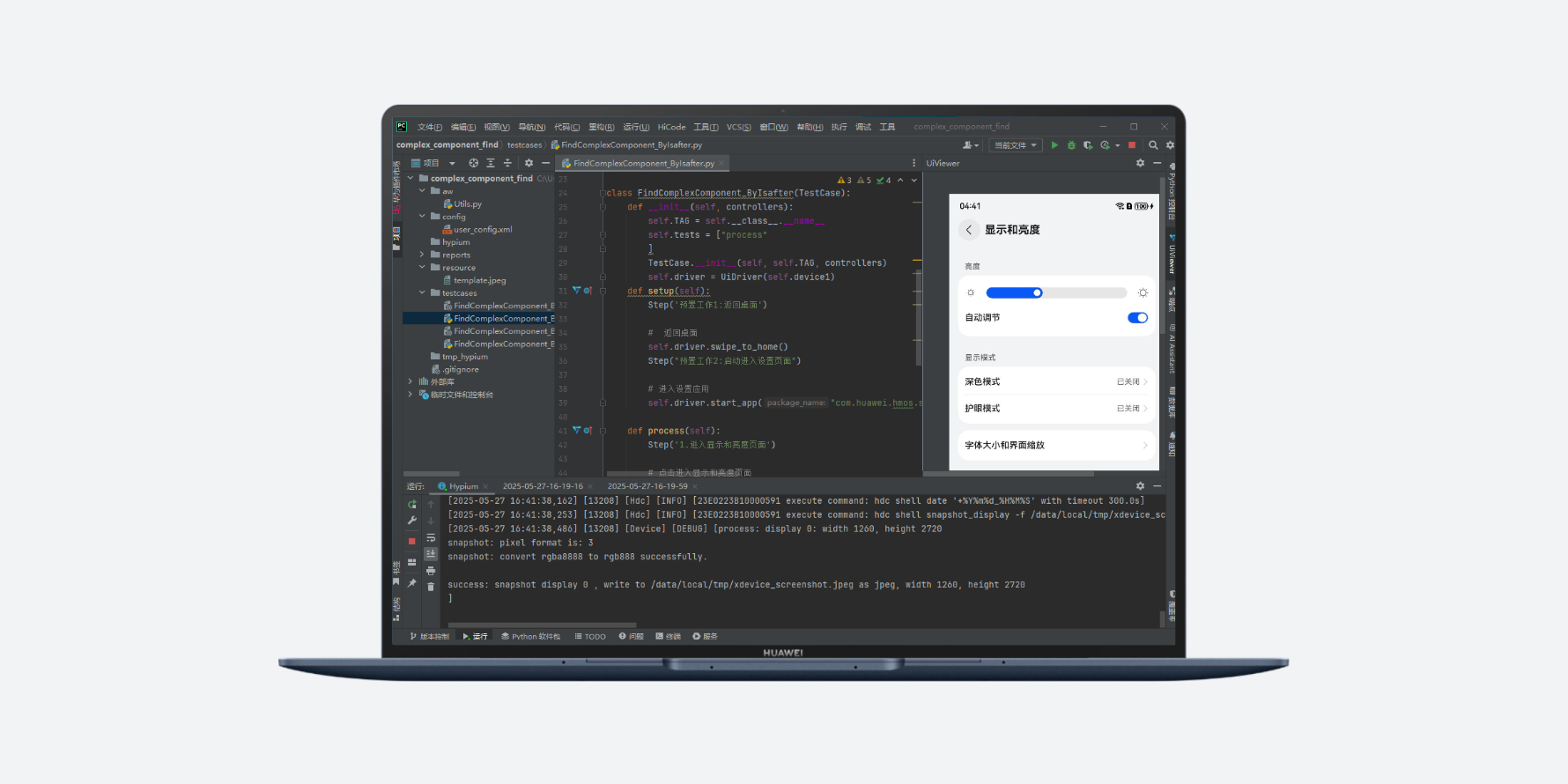This screenshot has height=784, width=1568.
Task: Open search with the magnifier icon
Action: (1153, 145)
